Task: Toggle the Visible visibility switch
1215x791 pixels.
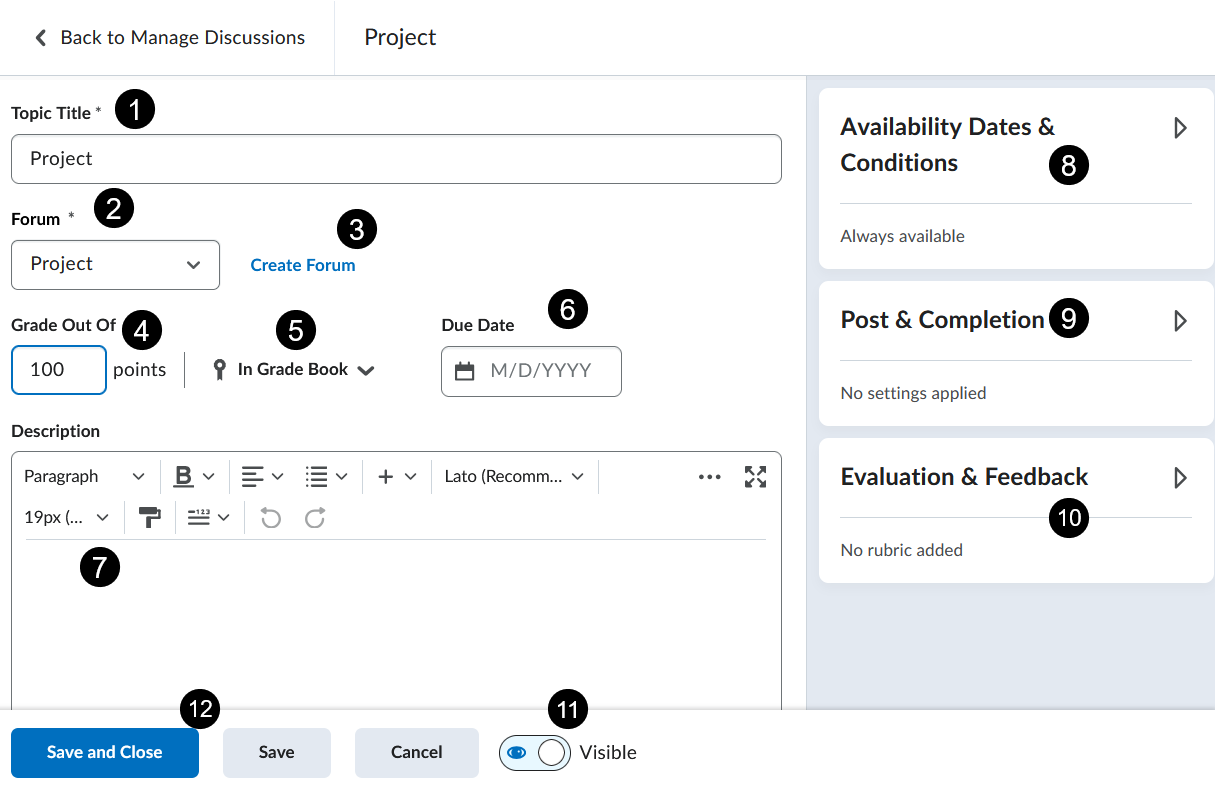Action: (535, 753)
